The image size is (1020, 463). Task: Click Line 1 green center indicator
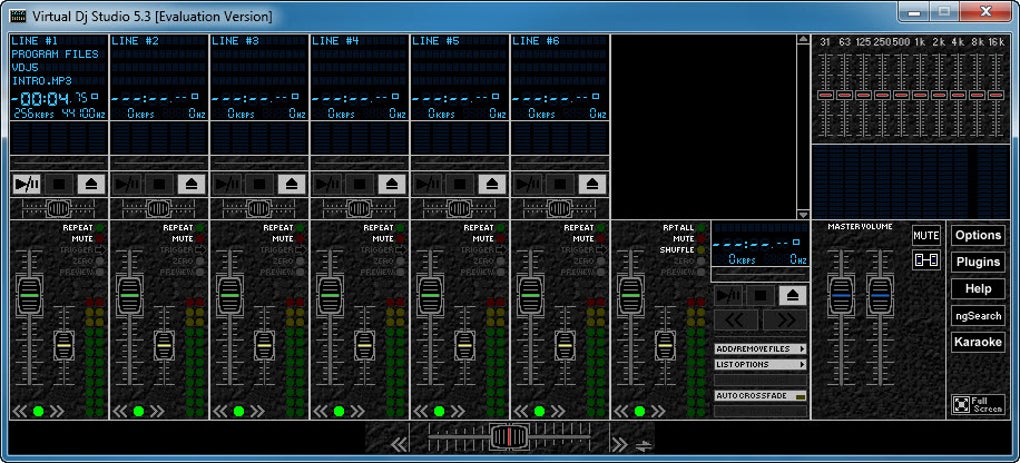click(38, 411)
